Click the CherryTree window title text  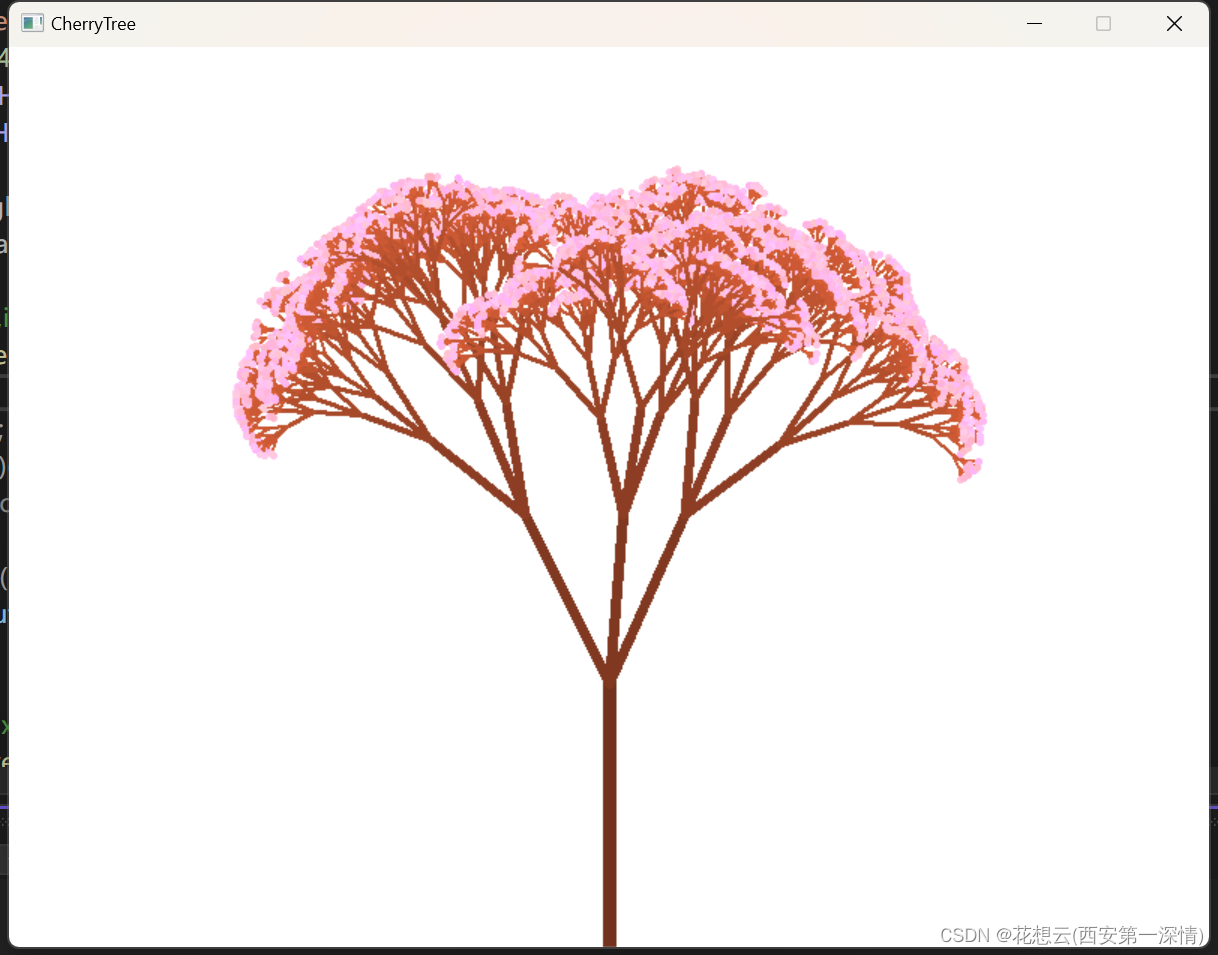(93, 24)
